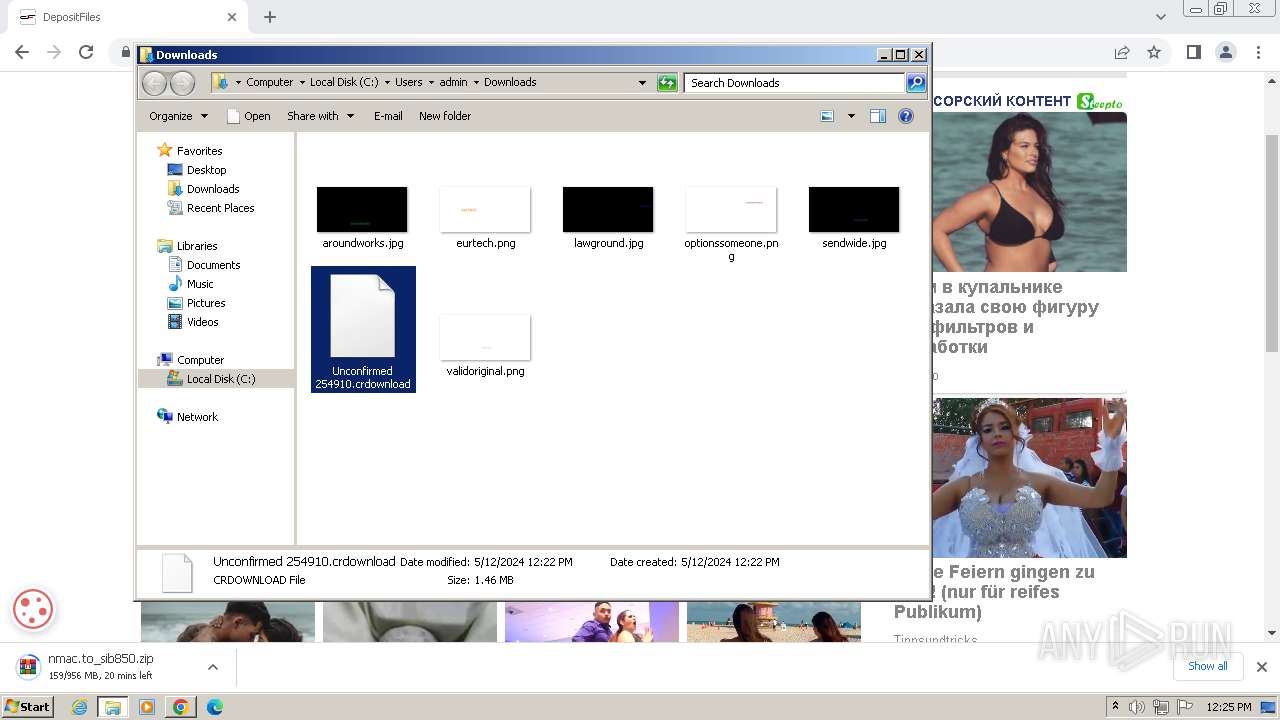Open the Music library

pyautogui.click(x=190, y=284)
